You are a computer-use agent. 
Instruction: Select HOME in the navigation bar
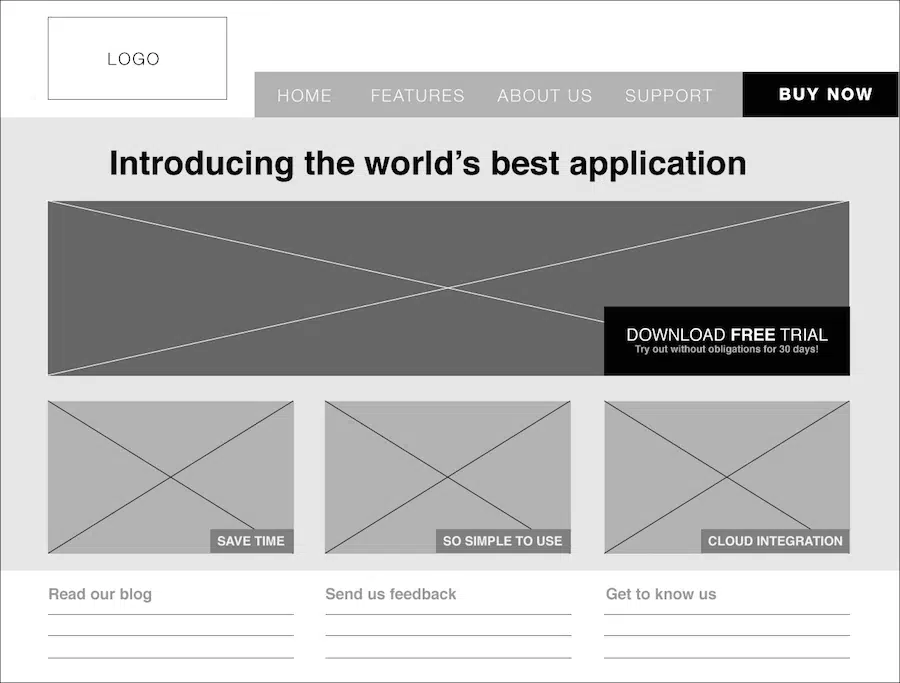304,96
